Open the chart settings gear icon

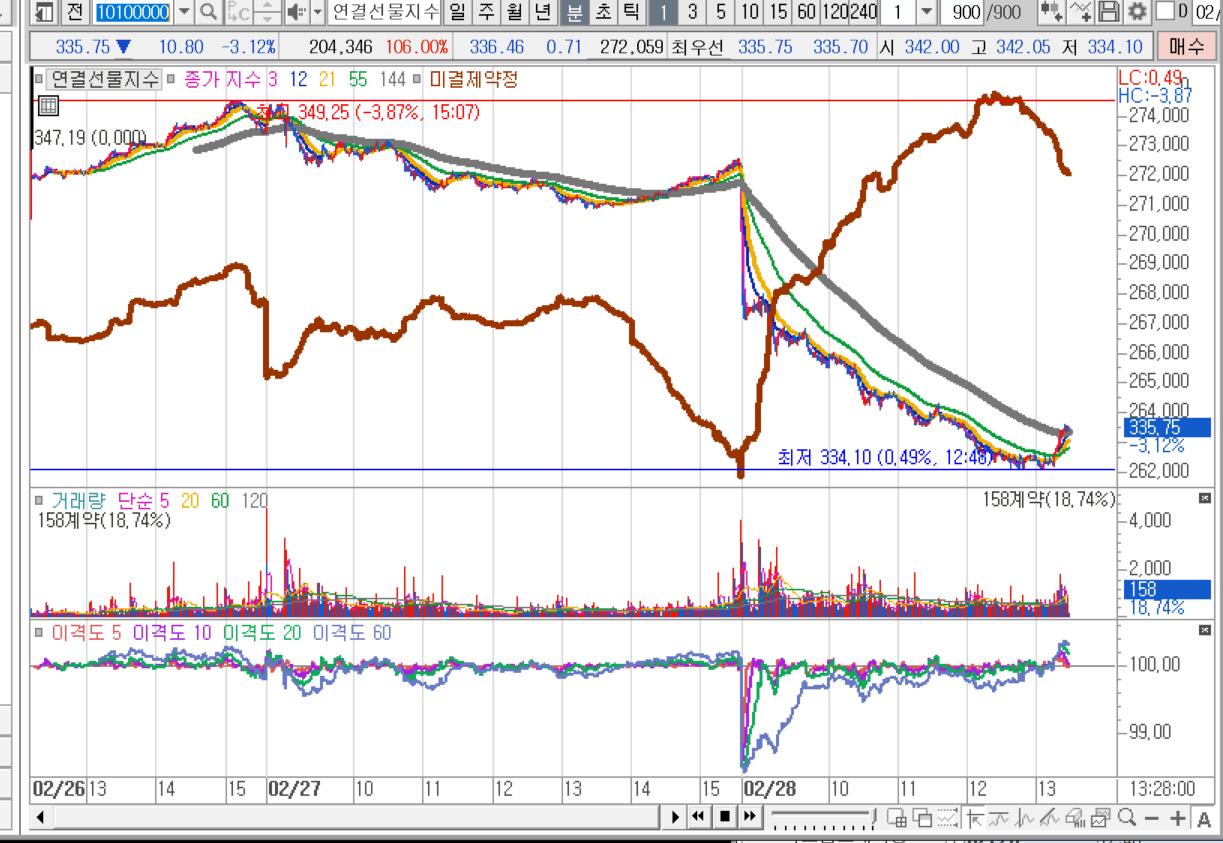click(x=1137, y=12)
